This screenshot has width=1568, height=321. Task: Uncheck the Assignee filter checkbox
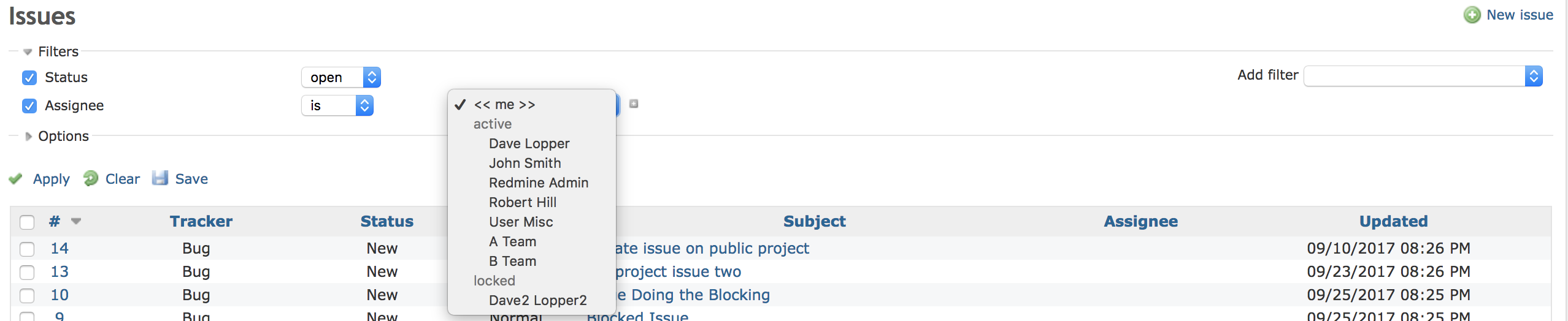(x=29, y=106)
